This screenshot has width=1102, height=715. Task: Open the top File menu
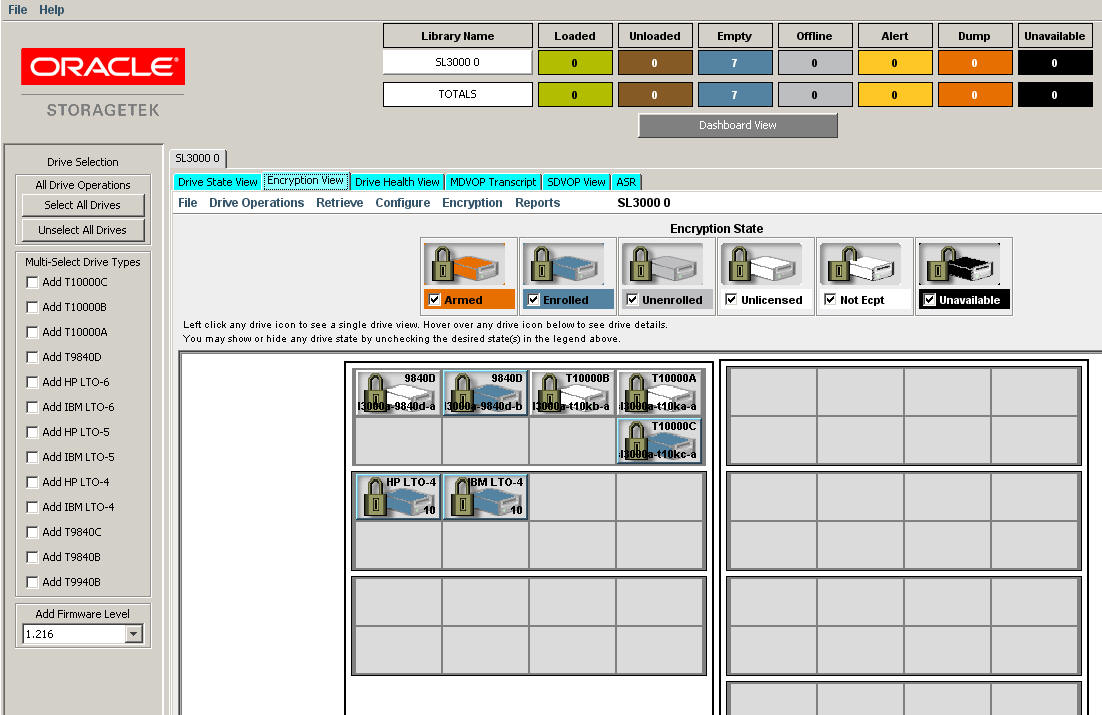tap(18, 10)
